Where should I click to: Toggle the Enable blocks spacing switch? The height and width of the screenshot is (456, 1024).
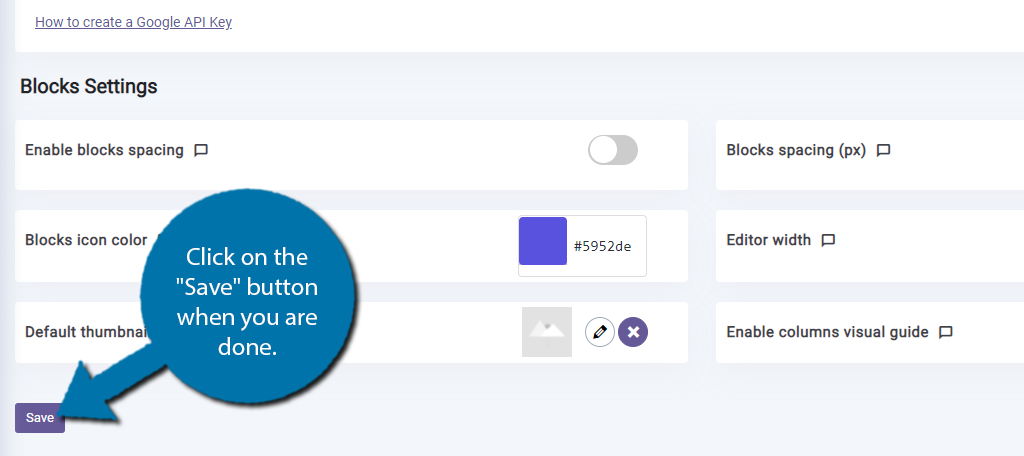point(613,150)
